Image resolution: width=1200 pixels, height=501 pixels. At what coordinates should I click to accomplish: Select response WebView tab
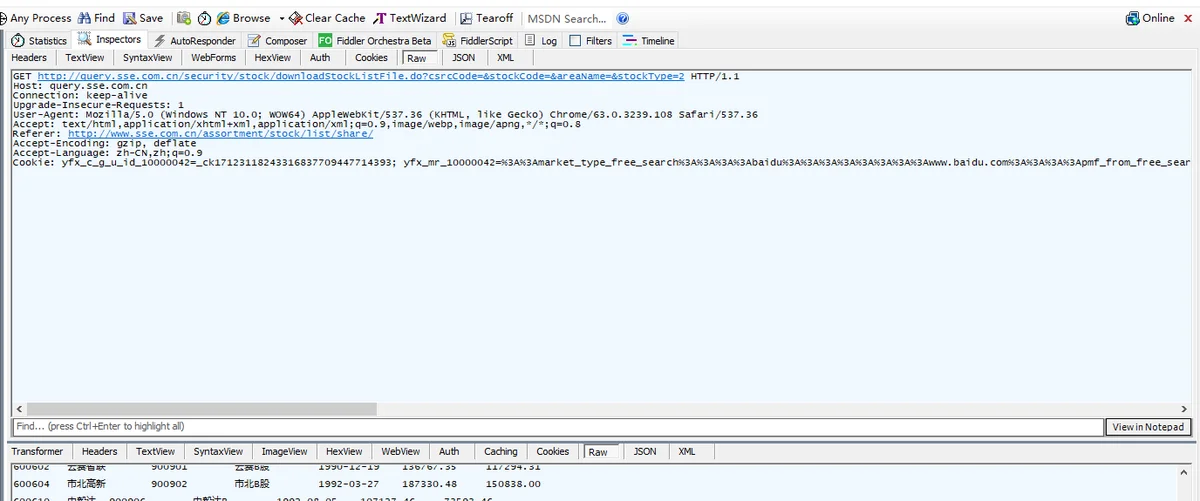(x=401, y=452)
